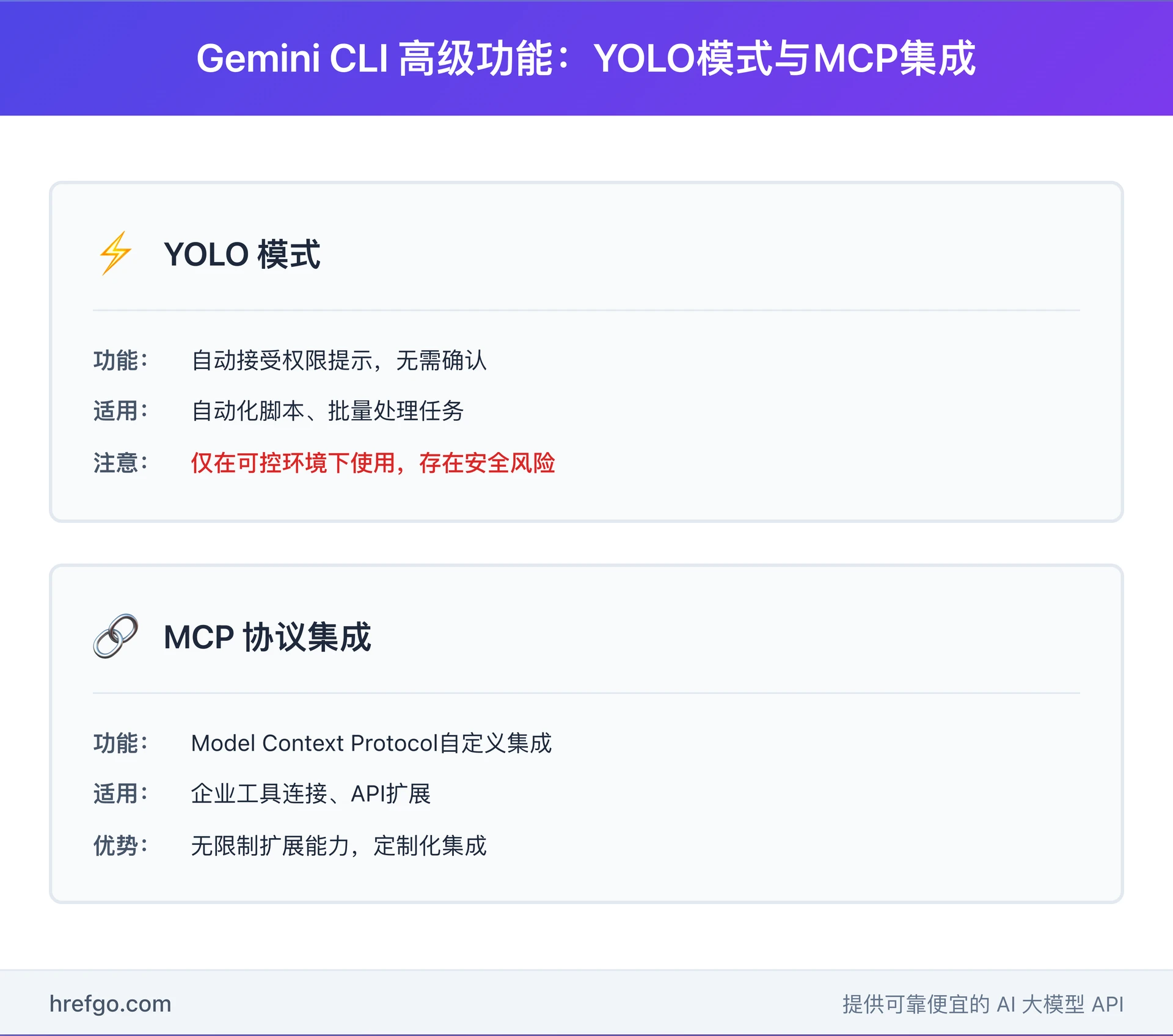Click the text 无限制扩展能力，定制化集成
Image resolution: width=1173 pixels, height=1036 pixels.
pos(339,845)
